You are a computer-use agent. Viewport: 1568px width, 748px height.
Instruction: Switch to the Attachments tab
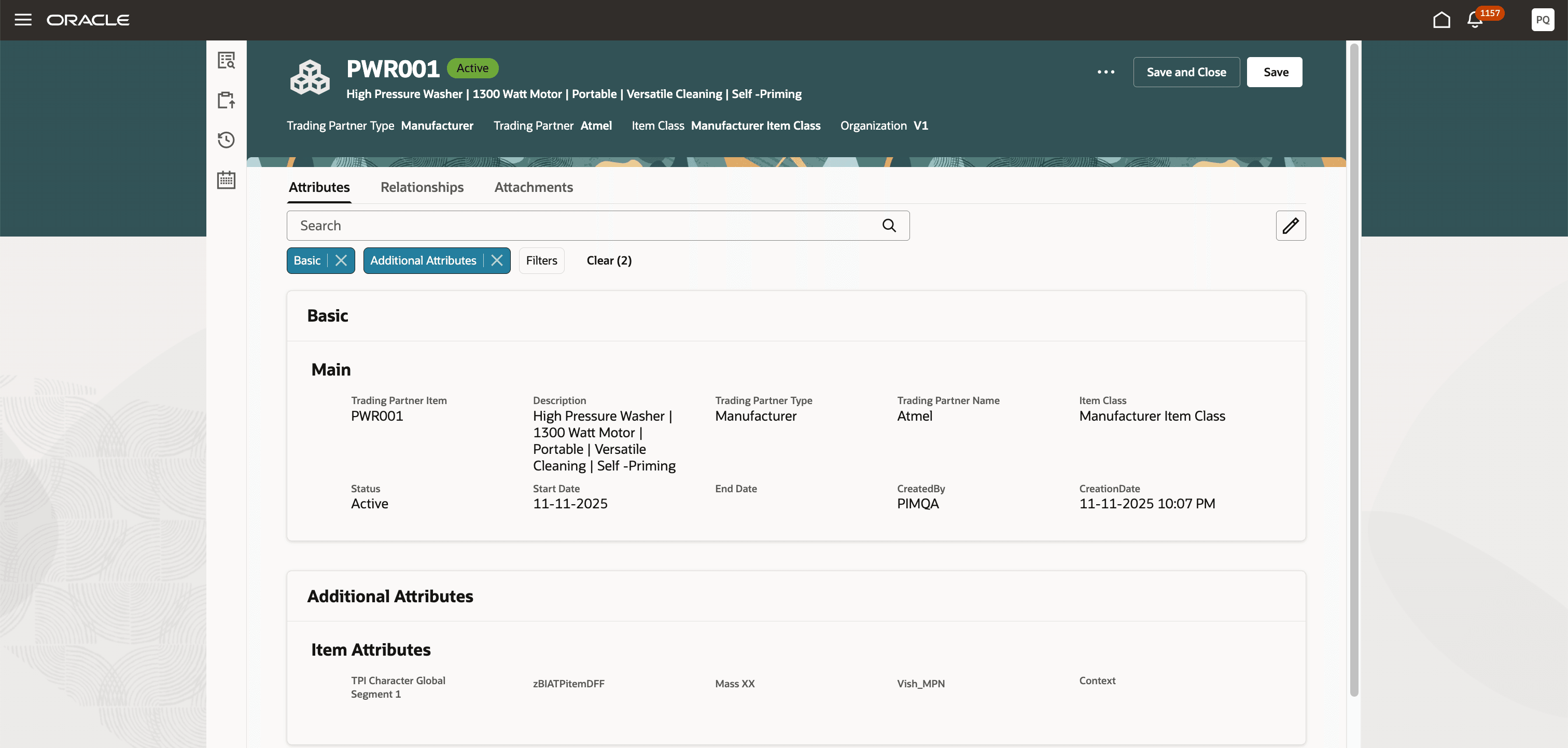pyautogui.click(x=533, y=187)
